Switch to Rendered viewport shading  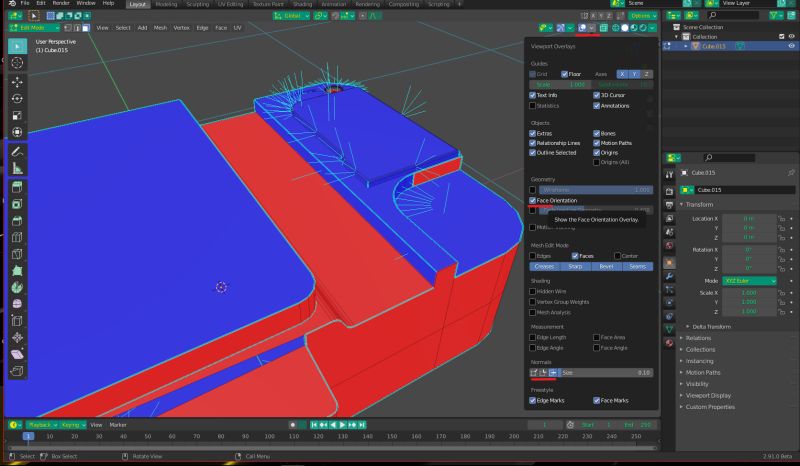pos(643,28)
